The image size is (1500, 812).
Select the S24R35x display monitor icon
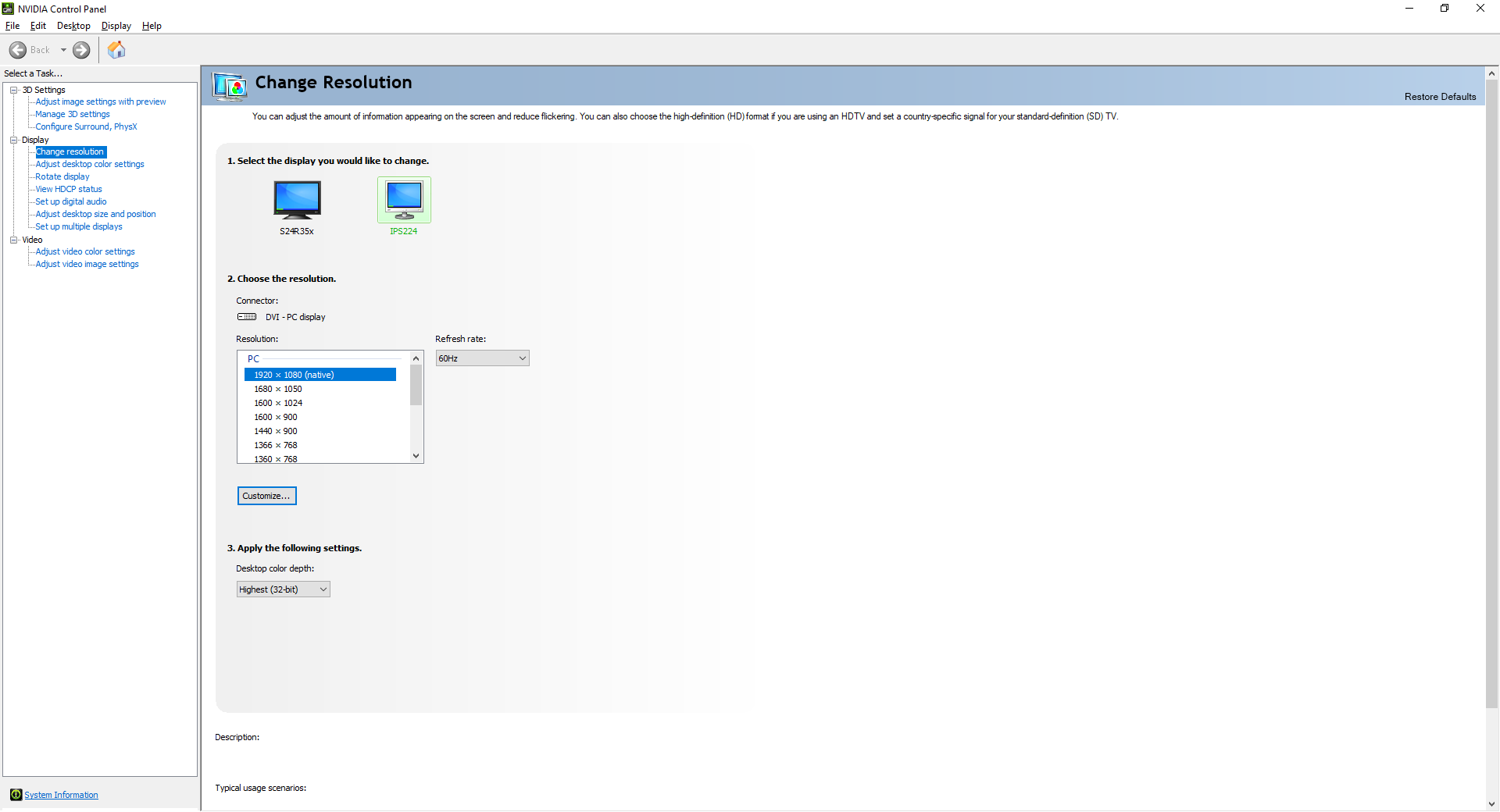pos(297,200)
